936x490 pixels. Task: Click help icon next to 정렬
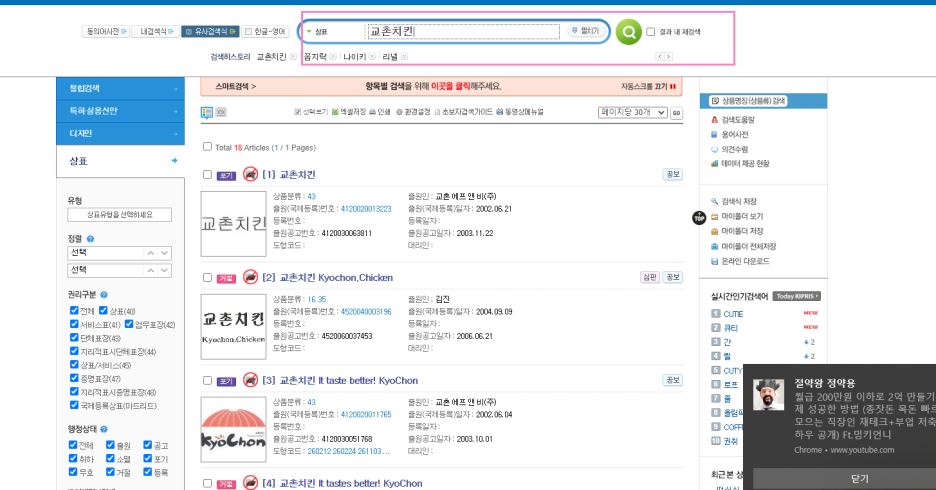pyautogui.click(x=90, y=239)
